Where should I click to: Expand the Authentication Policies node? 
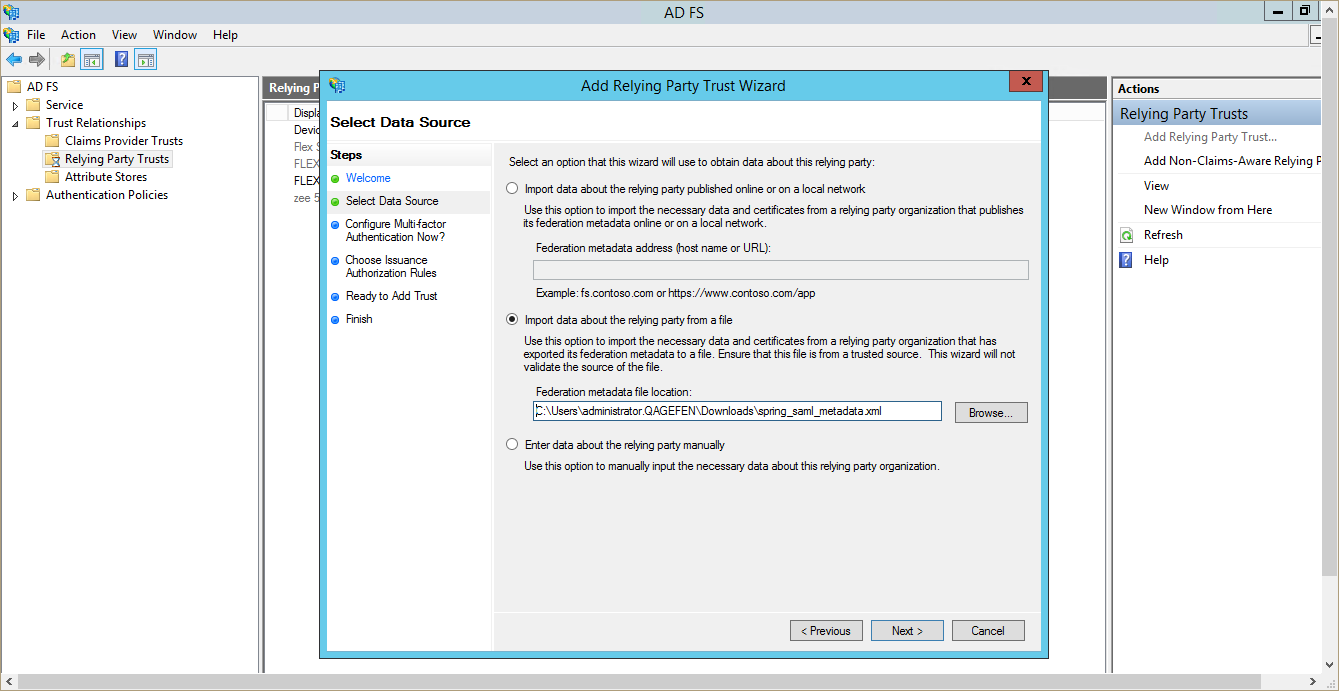(x=15, y=196)
